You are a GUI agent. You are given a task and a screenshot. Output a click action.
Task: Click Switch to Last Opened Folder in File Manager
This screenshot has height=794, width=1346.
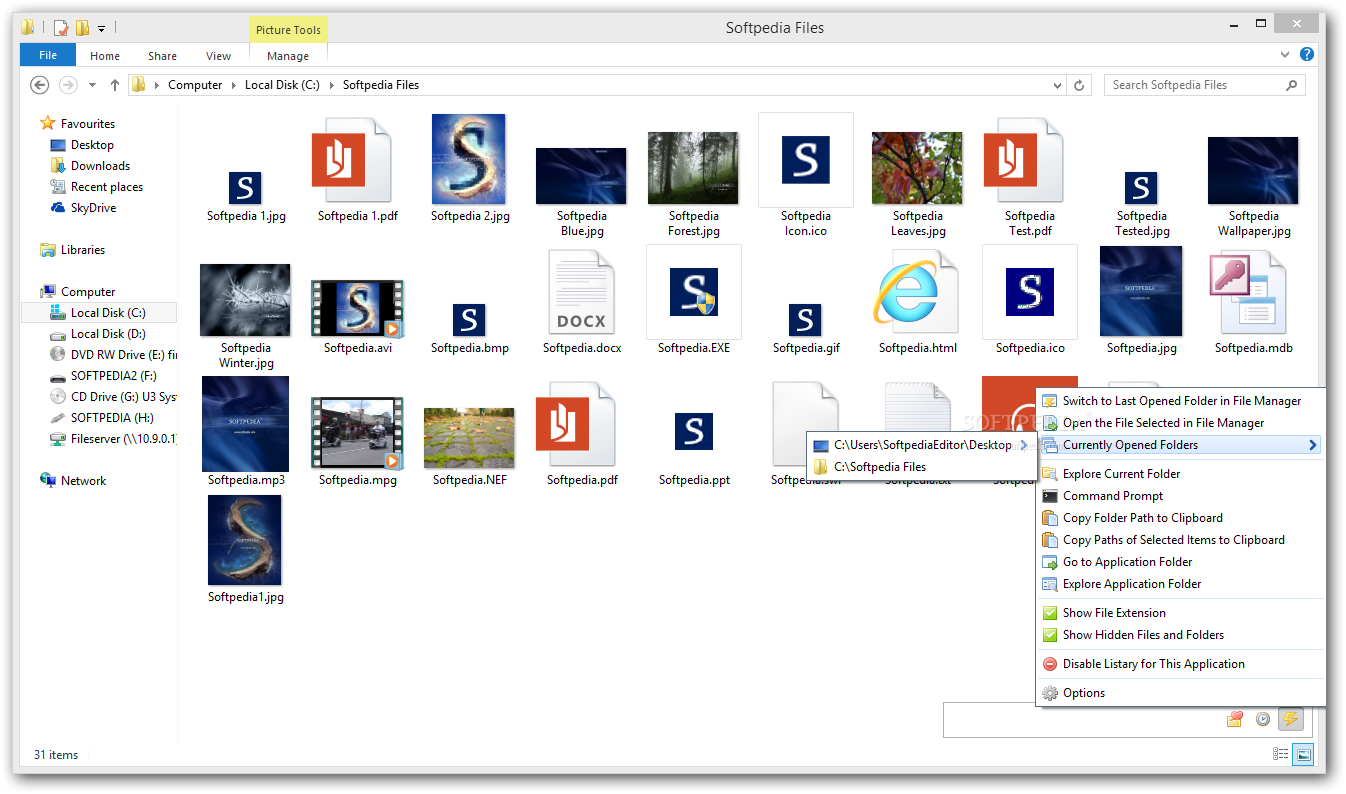pos(1182,401)
